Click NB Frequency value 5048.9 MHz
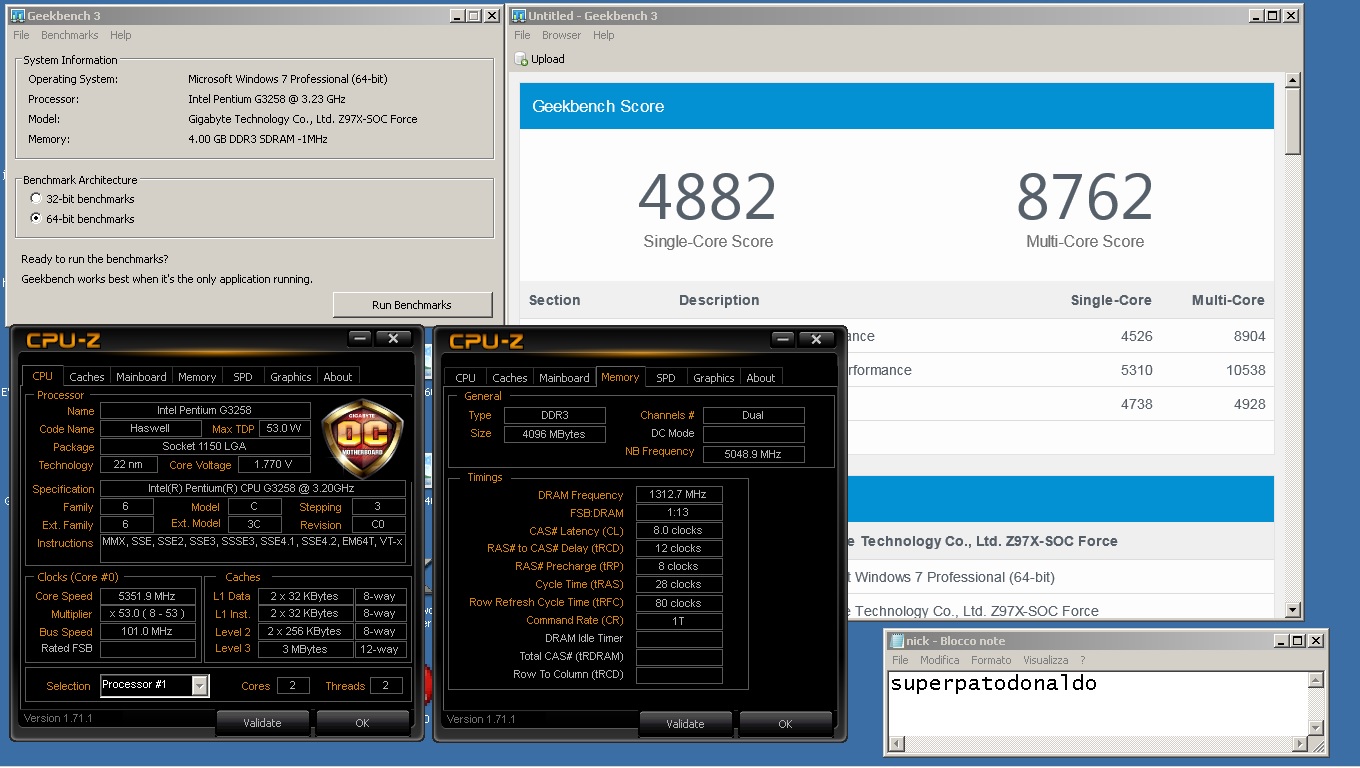The height and width of the screenshot is (768, 1360). (754, 454)
